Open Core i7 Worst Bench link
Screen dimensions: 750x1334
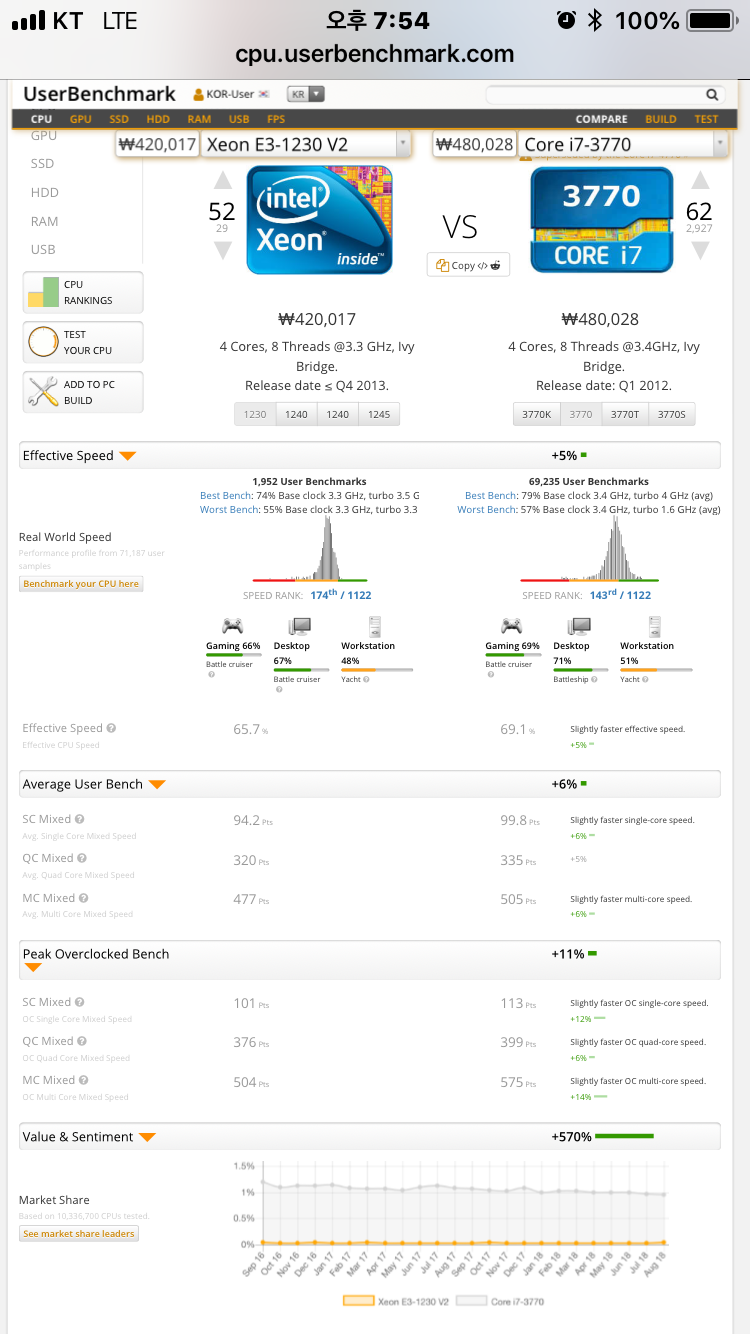tap(487, 510)
